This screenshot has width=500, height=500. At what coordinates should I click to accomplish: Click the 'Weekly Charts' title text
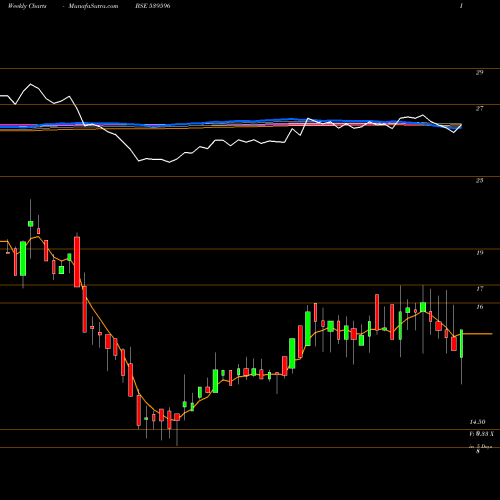click(27, 6)
